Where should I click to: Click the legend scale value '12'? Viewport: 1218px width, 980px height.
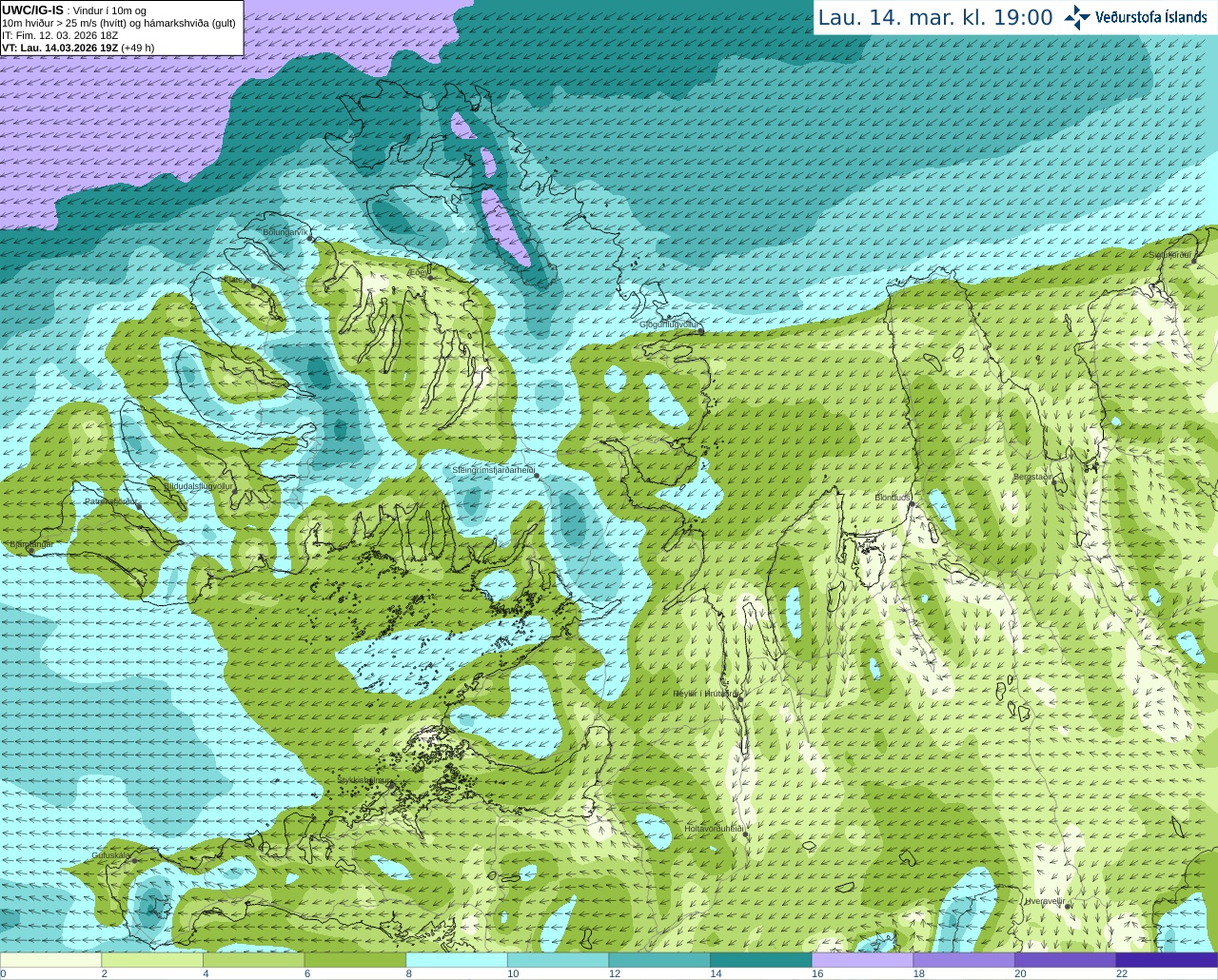(614, 973)
